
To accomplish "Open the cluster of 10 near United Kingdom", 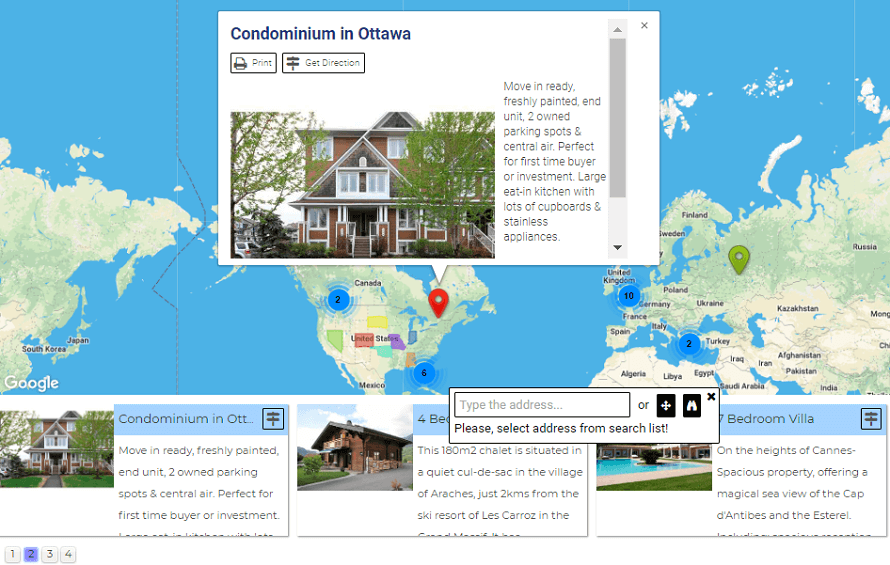I will click(629, 295).
